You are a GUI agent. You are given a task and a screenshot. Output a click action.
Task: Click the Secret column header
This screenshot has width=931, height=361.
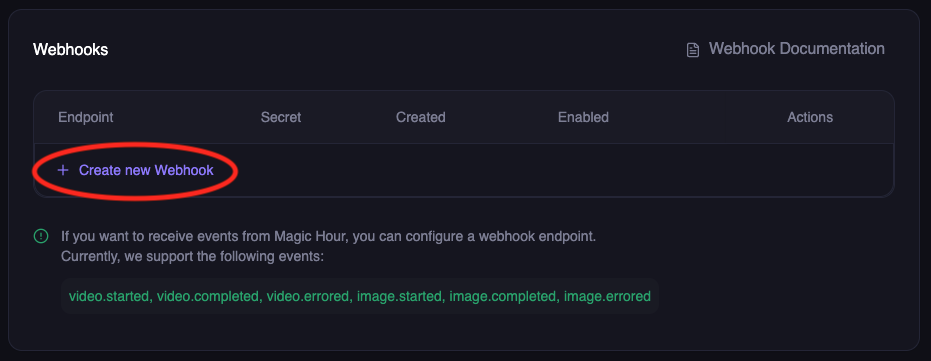[281, 118]
